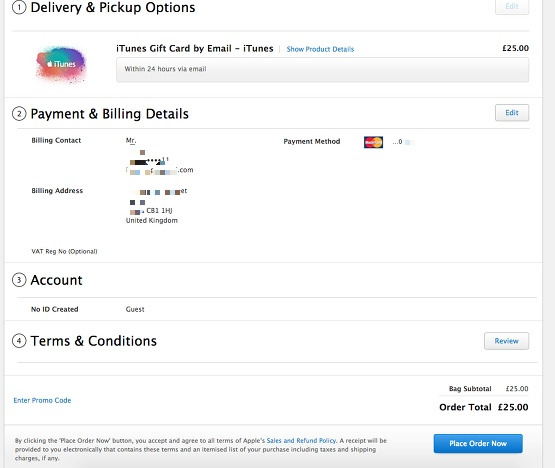The image size is (555, 468).
Task: Click the 'Mr.' title in Billing Contact
Action: point(131,141)
